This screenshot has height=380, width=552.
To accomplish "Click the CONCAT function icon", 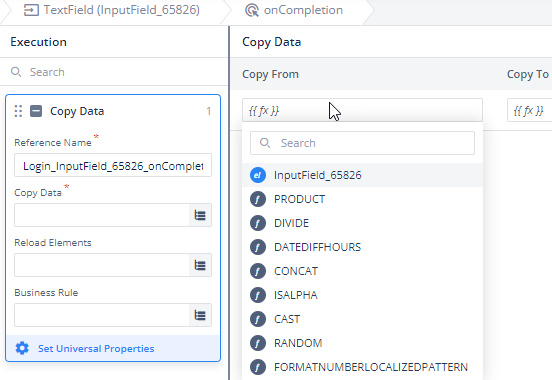I will 258,271.
